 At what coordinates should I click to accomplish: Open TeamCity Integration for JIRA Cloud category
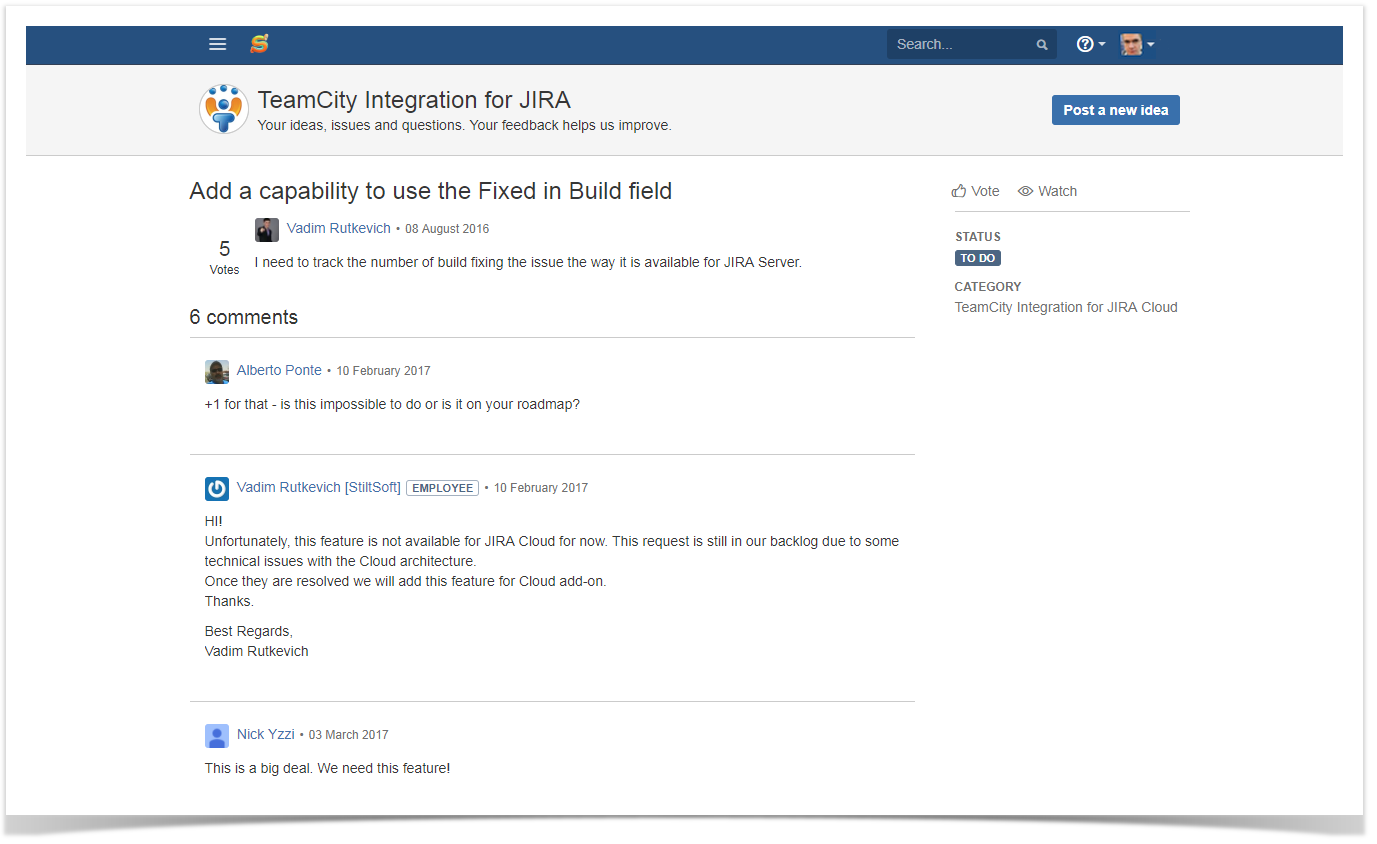point(1066,307)
